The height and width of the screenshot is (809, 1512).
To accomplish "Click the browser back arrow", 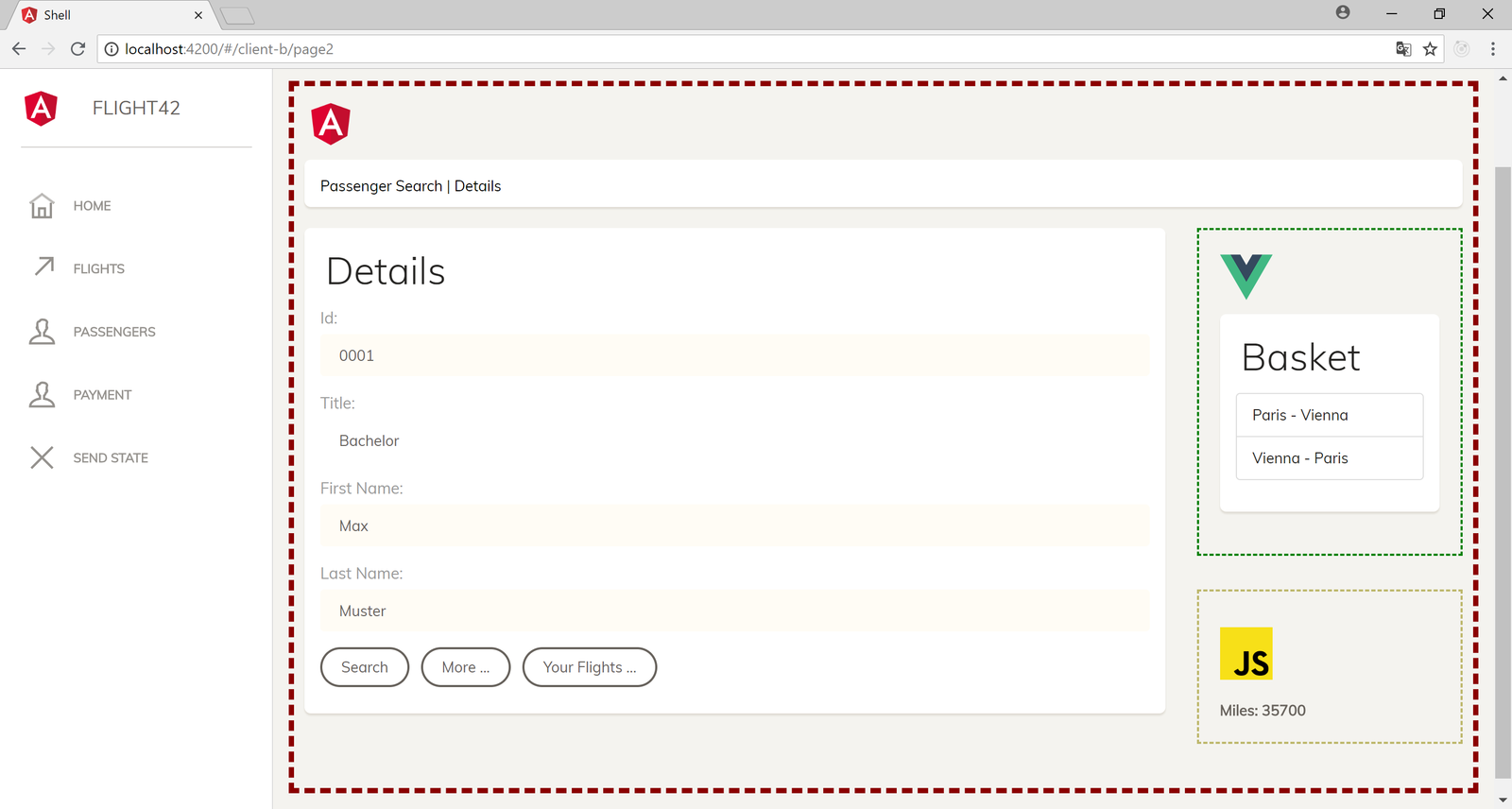I will click(19, 49).
